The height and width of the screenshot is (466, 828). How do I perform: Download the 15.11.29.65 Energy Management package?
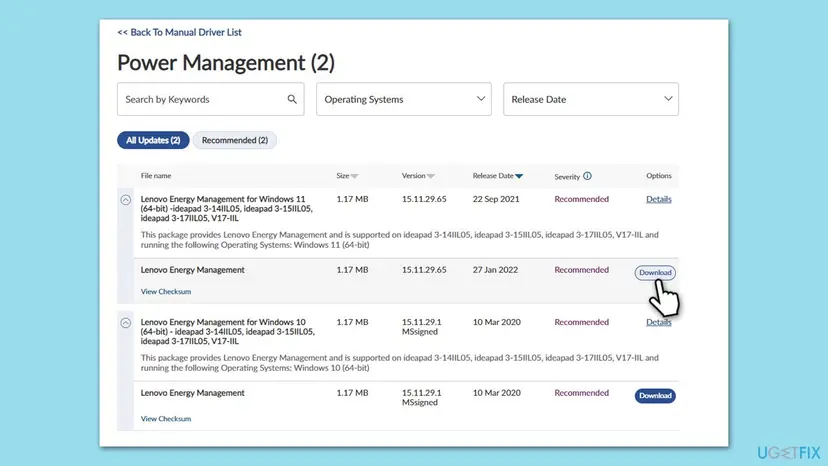coord(655,273)
